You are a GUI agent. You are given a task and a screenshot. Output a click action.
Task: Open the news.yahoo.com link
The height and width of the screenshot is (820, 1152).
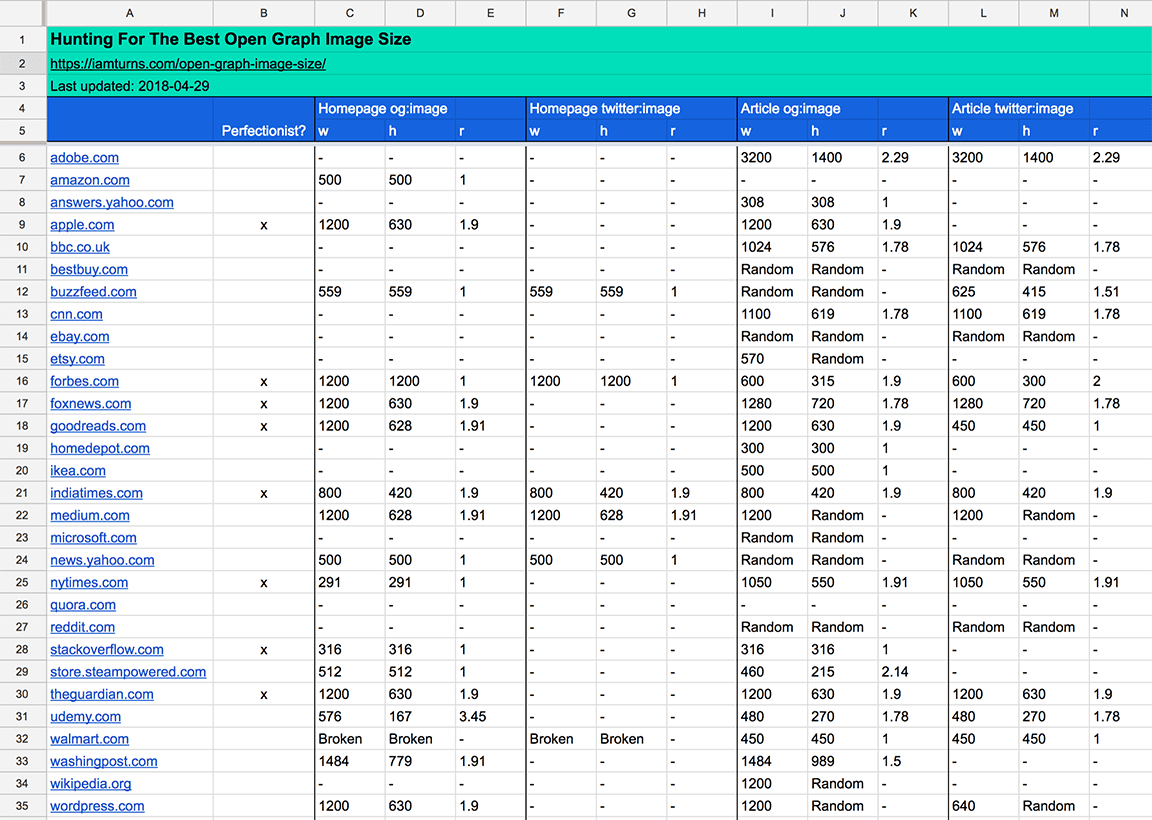(102, 560)
